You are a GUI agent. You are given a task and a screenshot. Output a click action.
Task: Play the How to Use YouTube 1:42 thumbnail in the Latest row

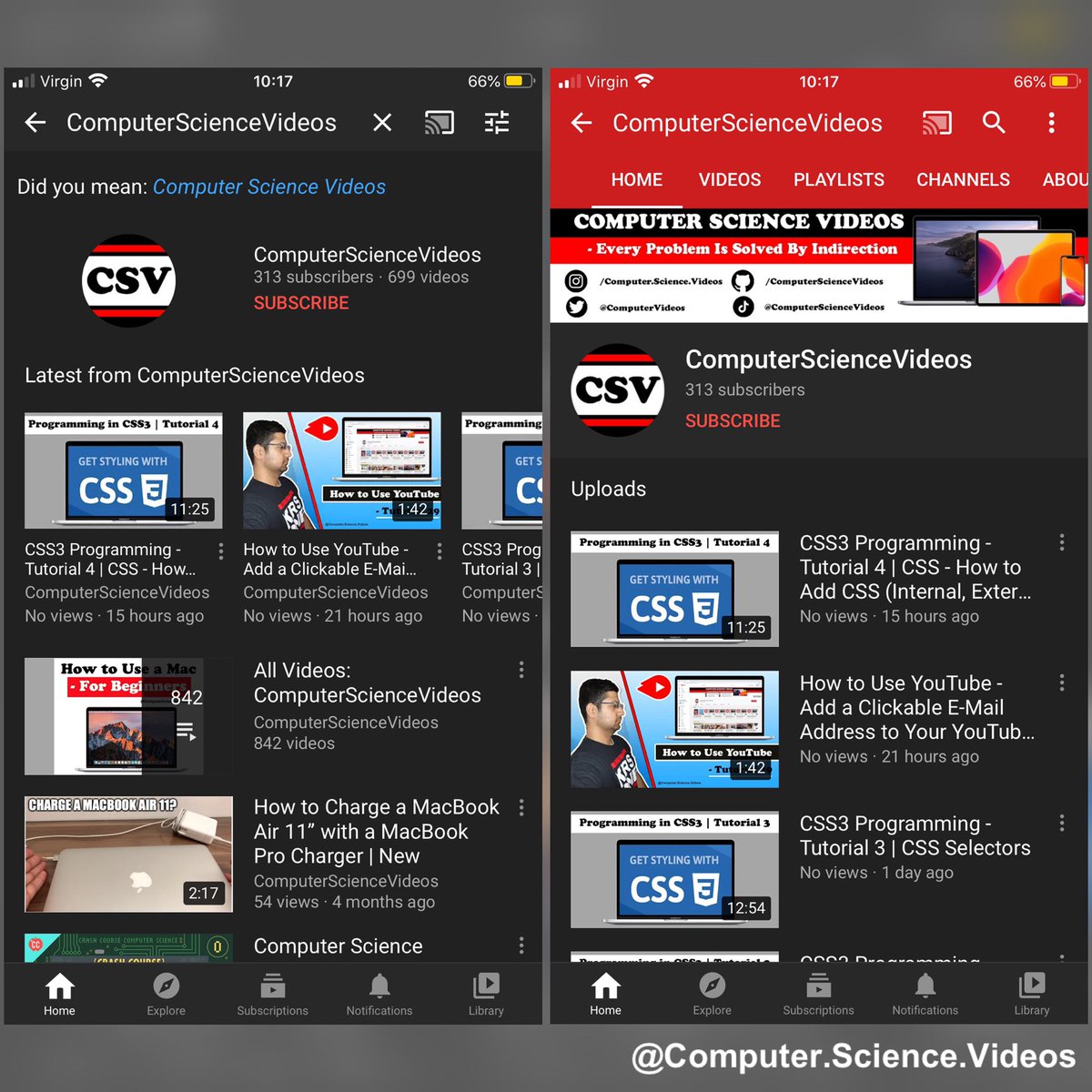(x=342, y=470)
